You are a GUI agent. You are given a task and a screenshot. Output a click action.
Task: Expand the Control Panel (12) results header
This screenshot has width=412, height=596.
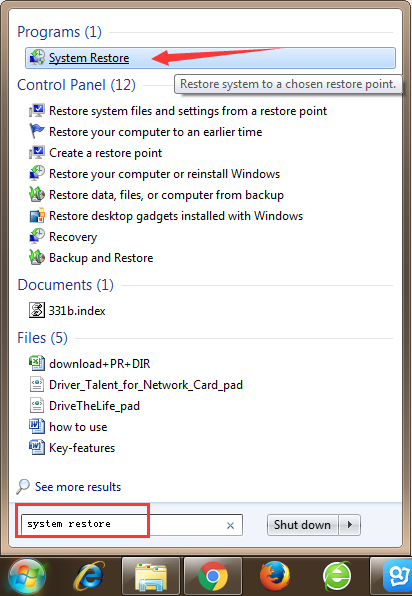[x=76, y=85]
